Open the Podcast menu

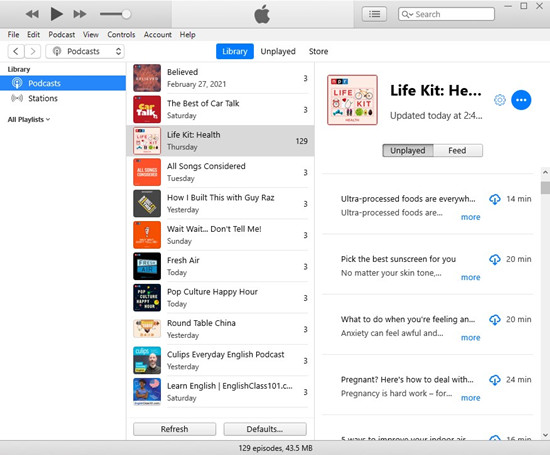(x=62, y=35)
